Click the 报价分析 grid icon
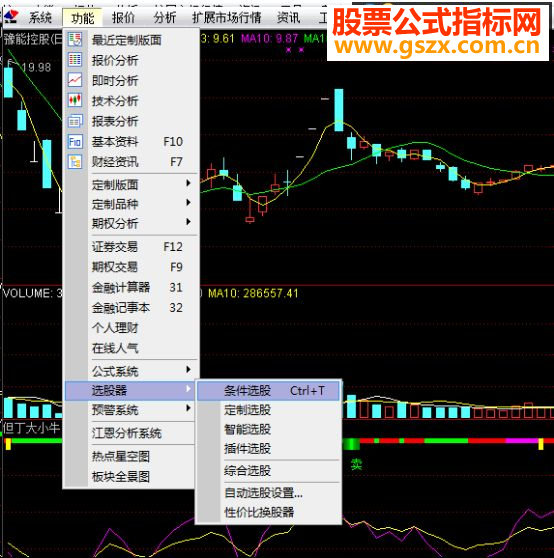The image size is (554, 558). pos(75,60)
